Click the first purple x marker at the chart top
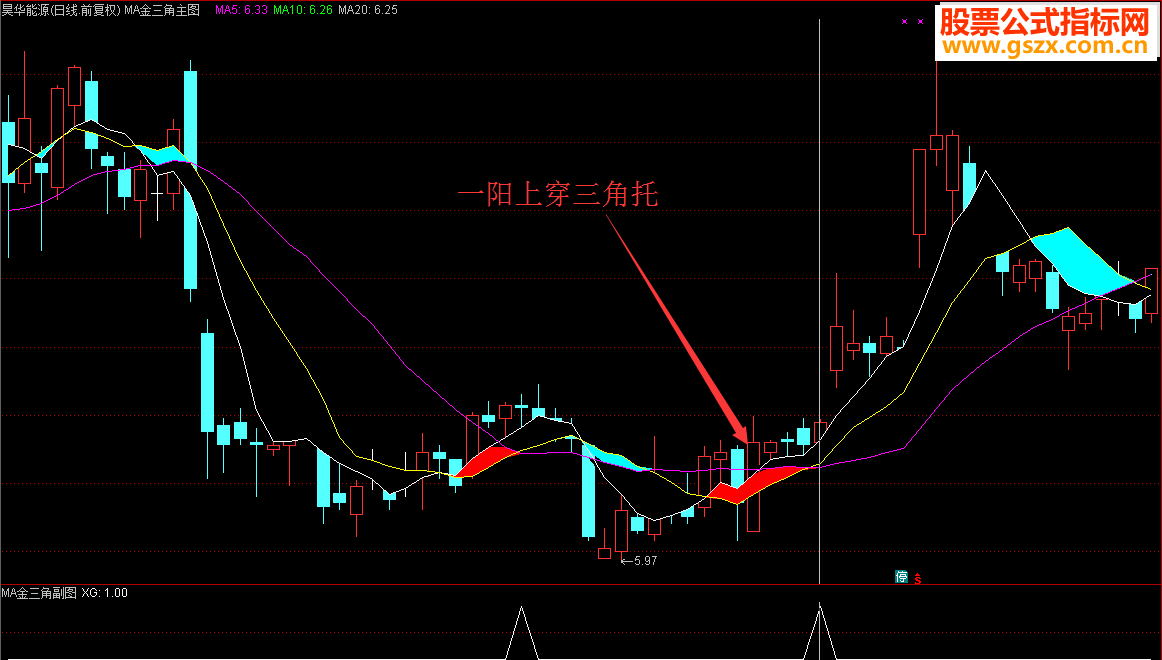 [904, 21]
